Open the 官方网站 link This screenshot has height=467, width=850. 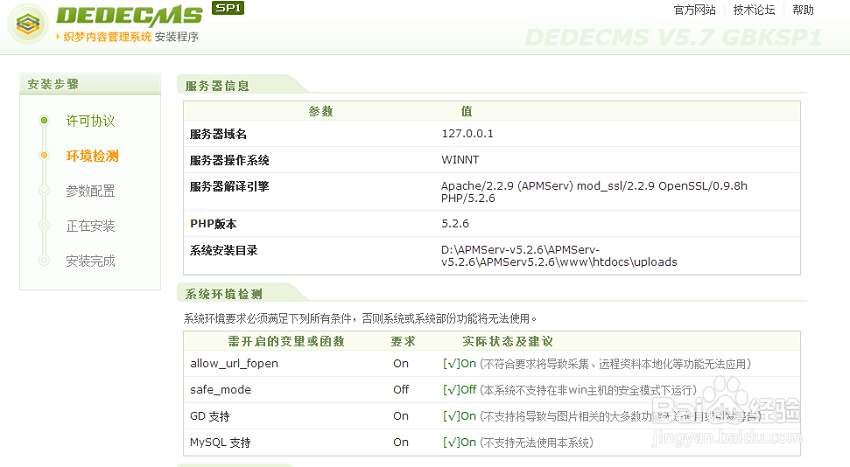[694, 10]
